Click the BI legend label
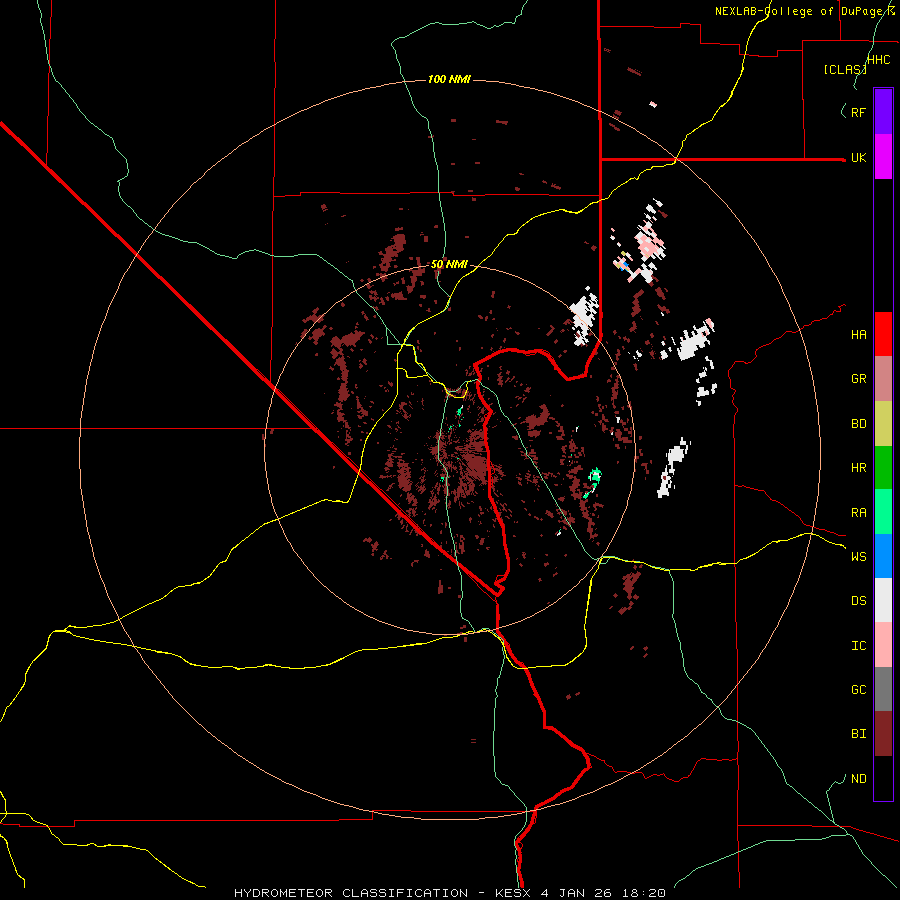This screenshot has height=900, width=900. pyautogui.click(x=858, y=734)
